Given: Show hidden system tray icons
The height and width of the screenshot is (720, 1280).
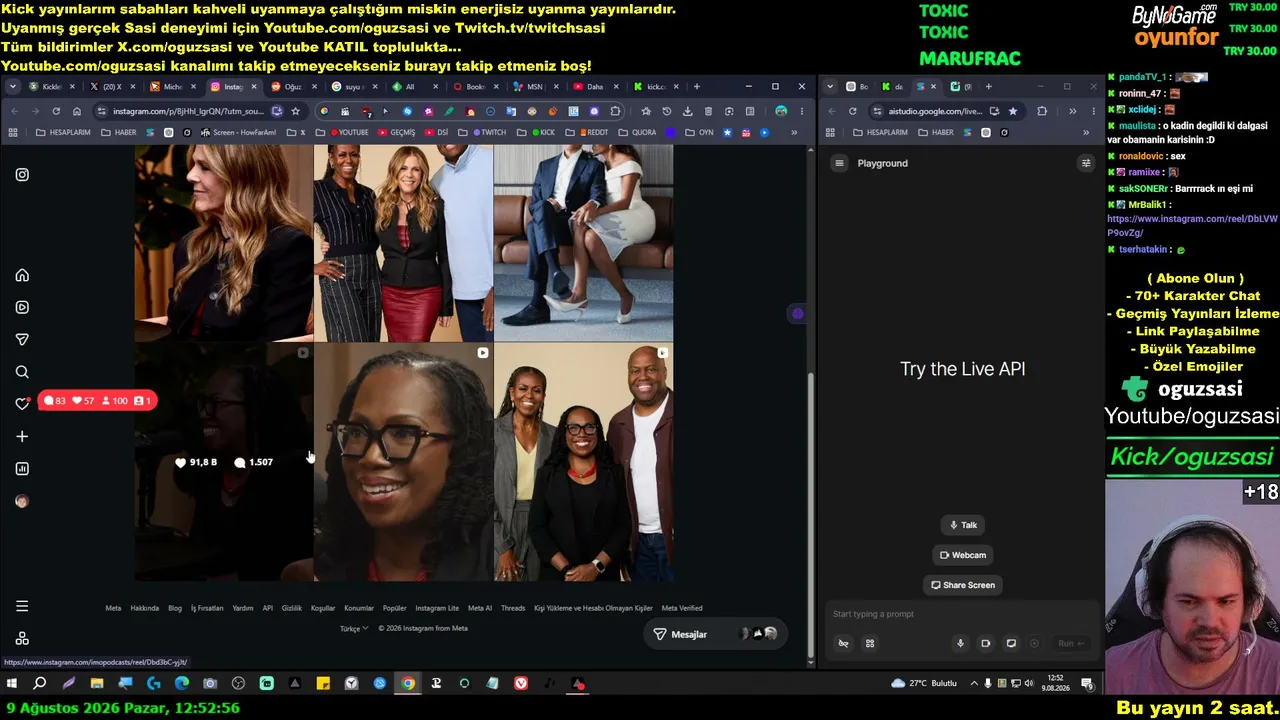Looking at the screenshot, I should pos(975,684).
